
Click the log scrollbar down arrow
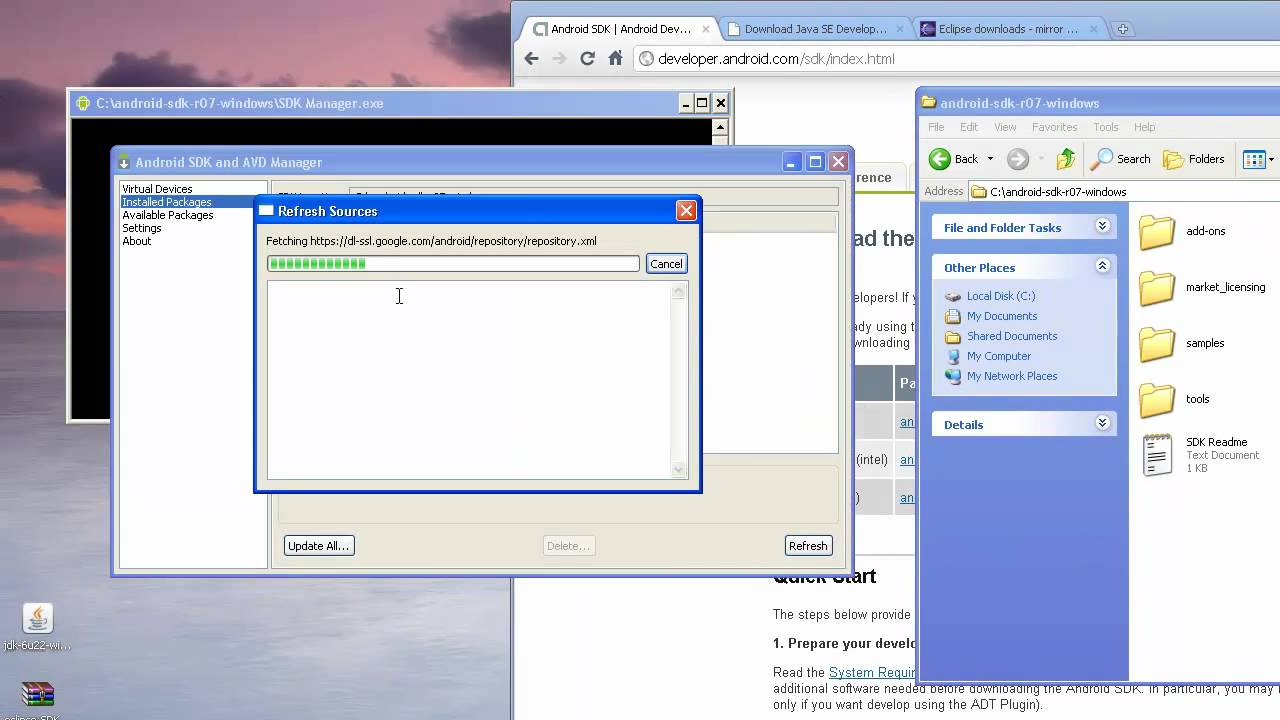click(x=679, y=469)
